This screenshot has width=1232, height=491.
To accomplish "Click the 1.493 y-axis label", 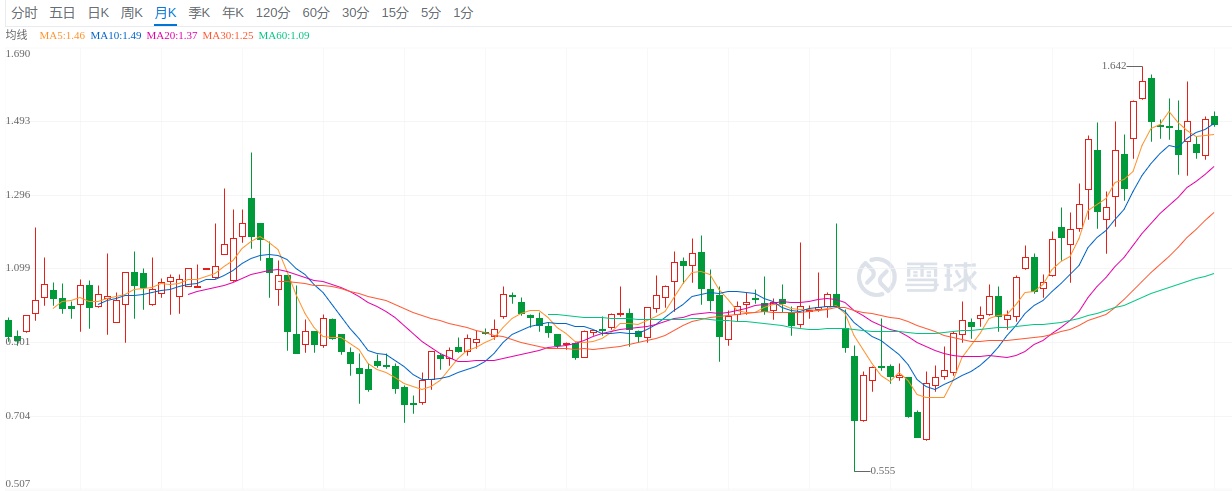I will click(18, 121).
